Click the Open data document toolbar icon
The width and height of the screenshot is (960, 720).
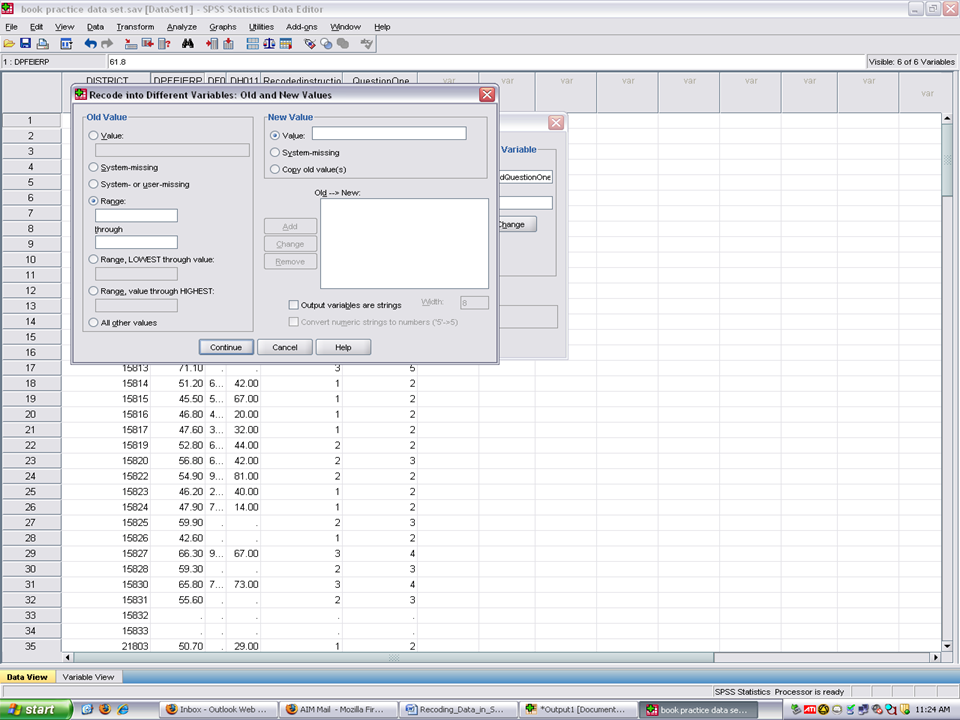(9, 44)
